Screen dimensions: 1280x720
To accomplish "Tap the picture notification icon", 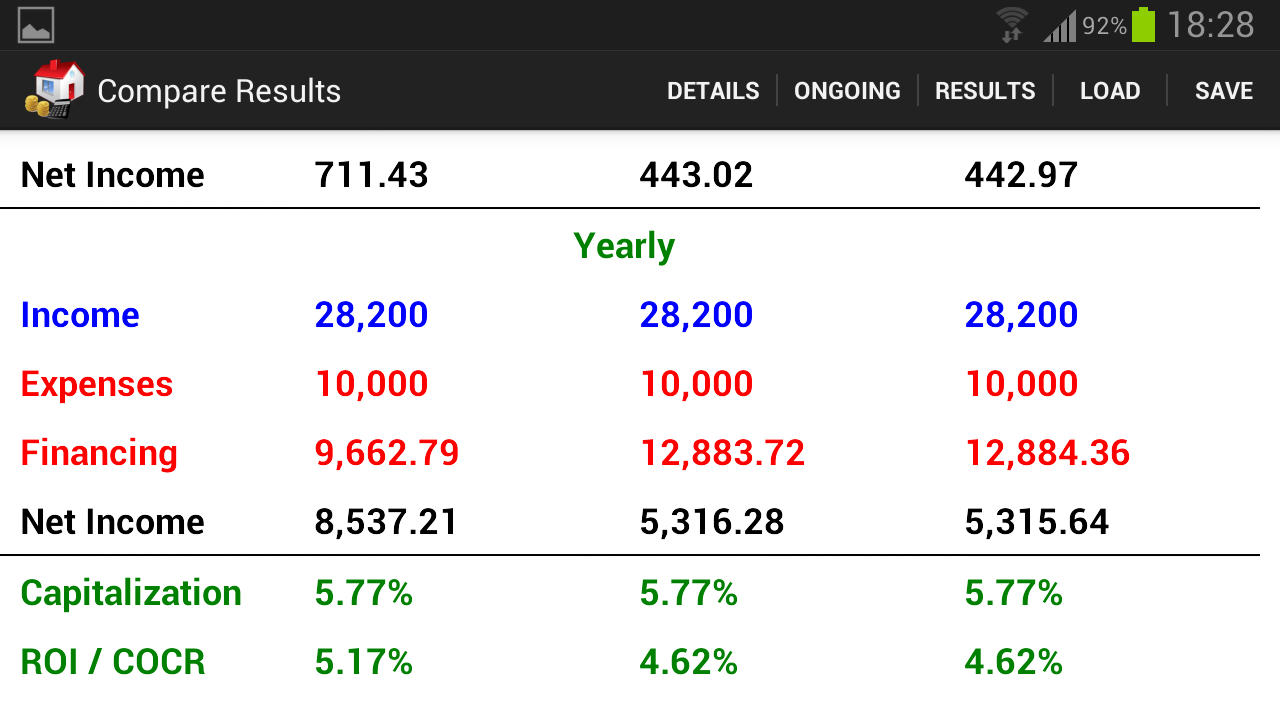I will [36, 25].
